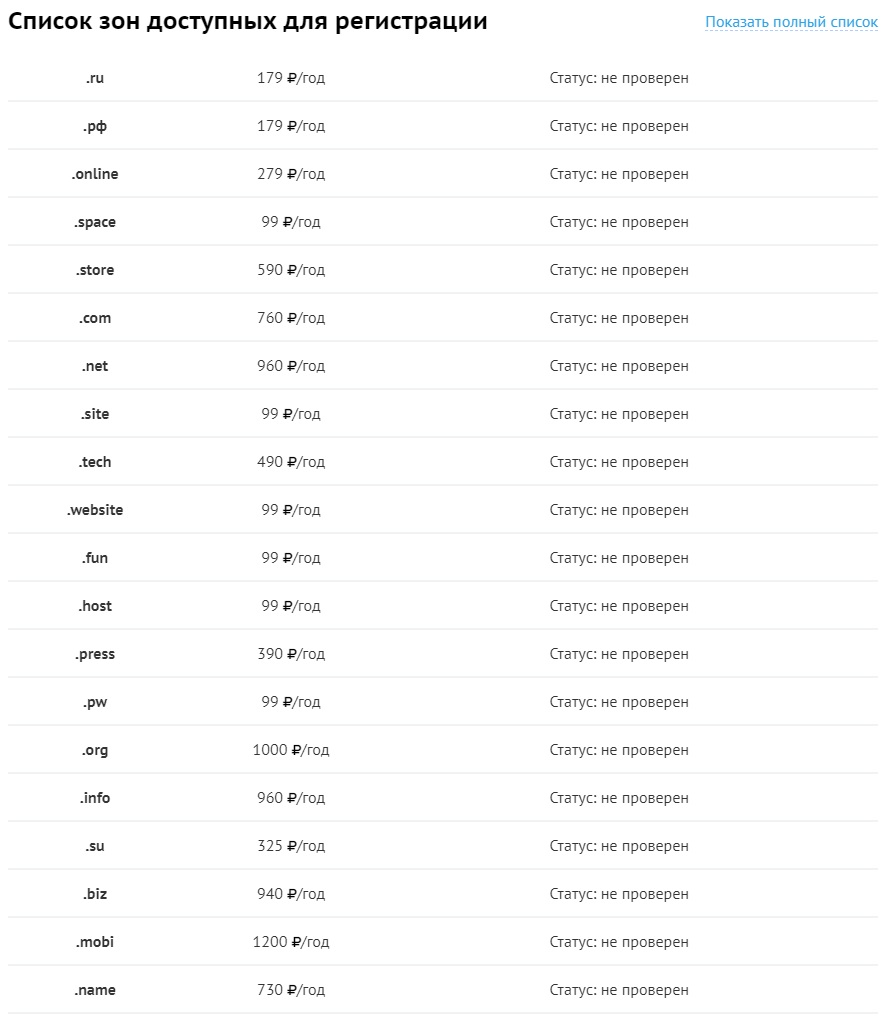Select the .ru domain zone row
The image size is (888, 1022).
[443, 78]
